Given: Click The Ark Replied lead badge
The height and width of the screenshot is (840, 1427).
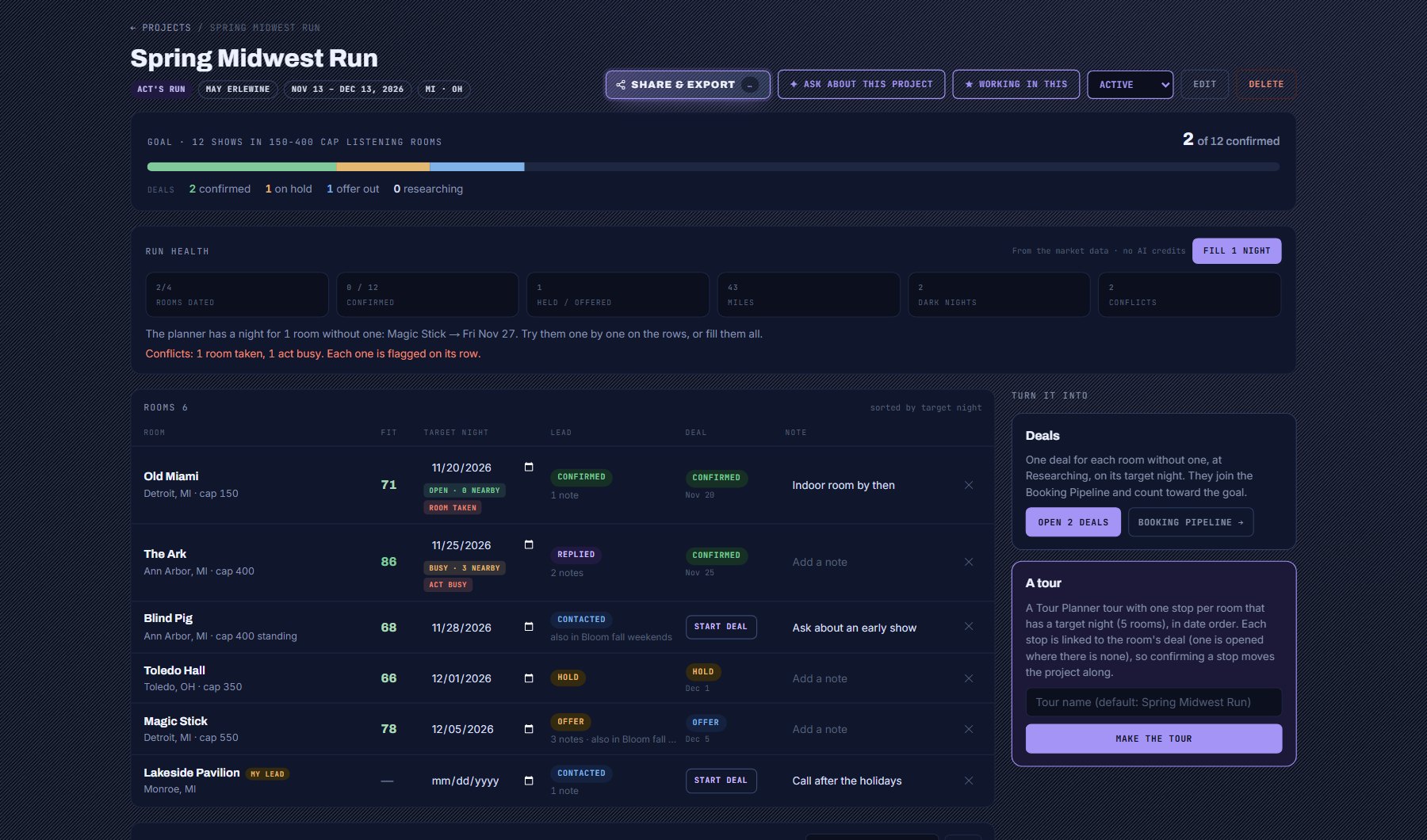Looking at the screenshot, I should (x=576, y=555).
